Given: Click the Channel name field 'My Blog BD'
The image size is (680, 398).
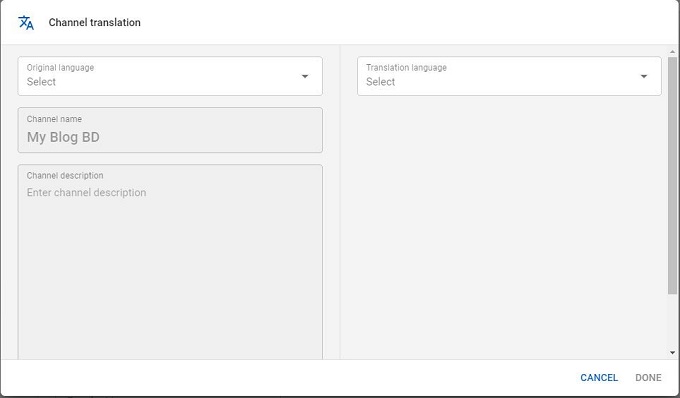Looking at the screenshot, I should click(170, 130).
